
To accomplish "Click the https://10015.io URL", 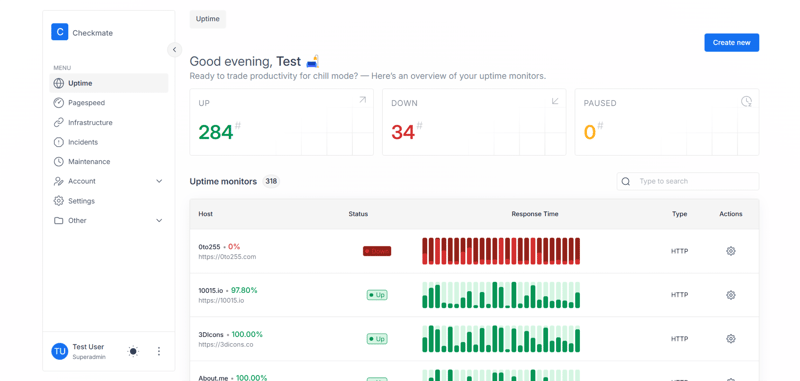I will click(221, 300).
